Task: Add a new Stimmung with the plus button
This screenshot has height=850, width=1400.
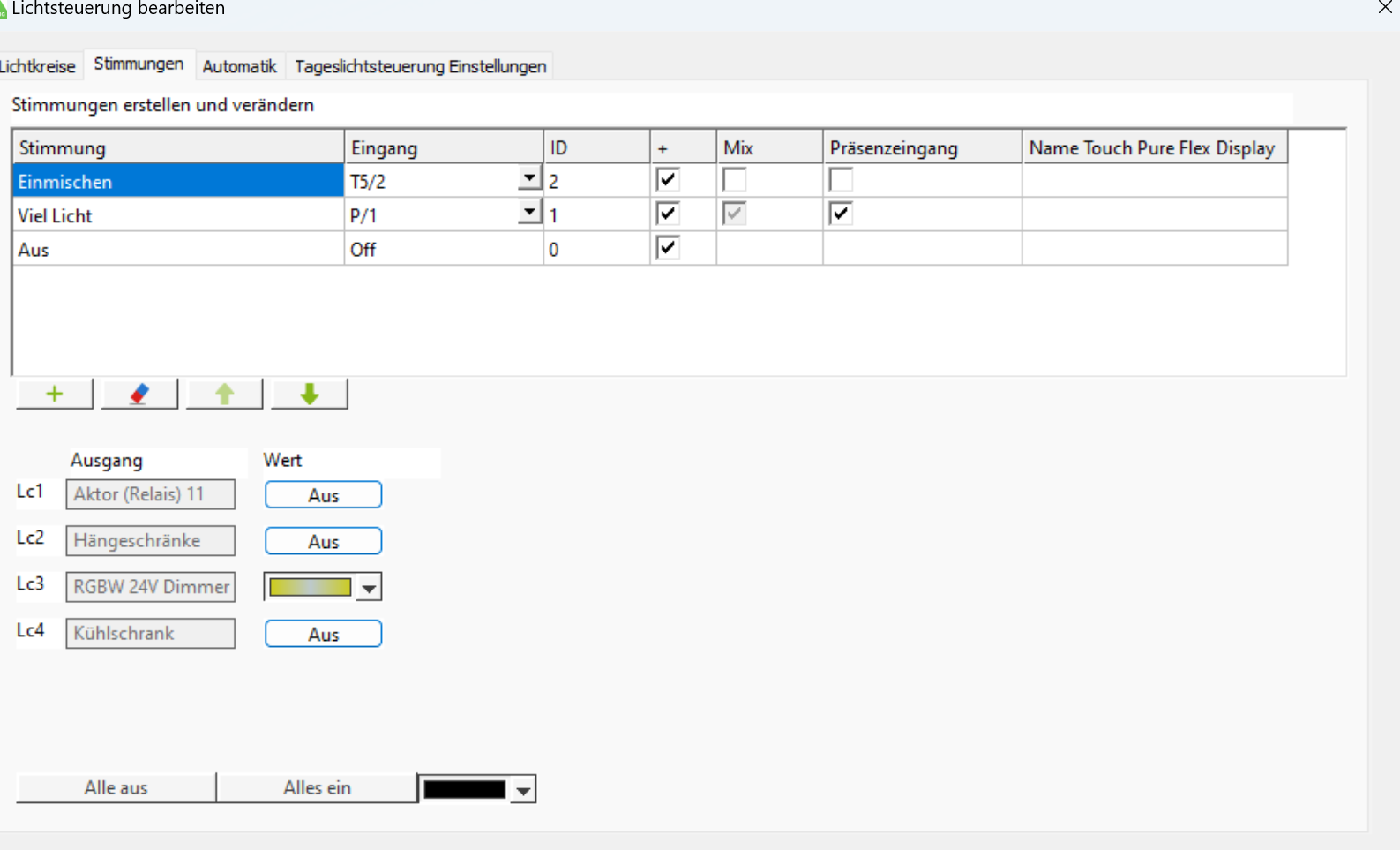Action: 55,394
